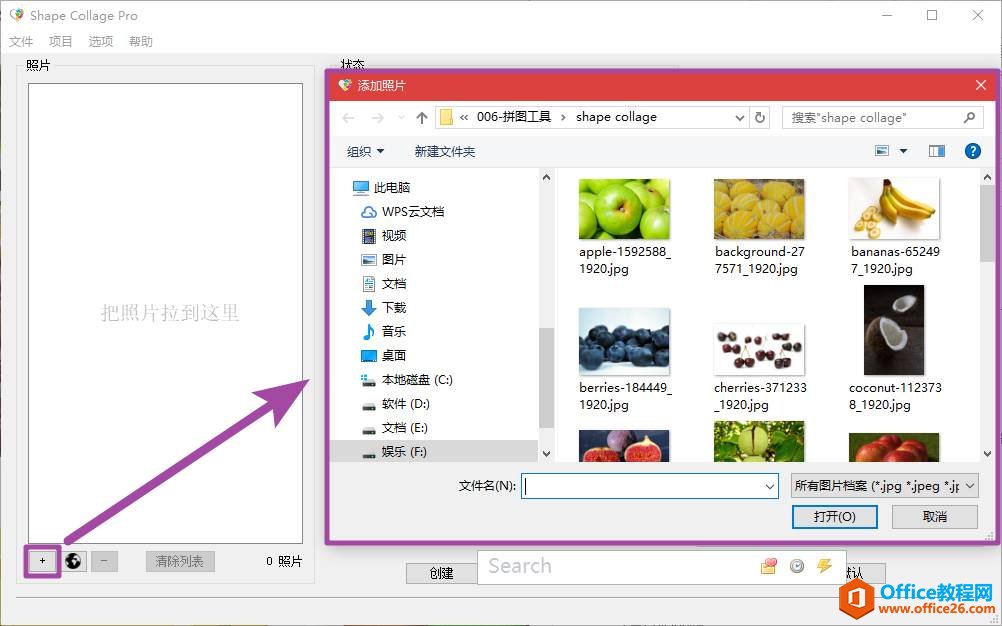Go up one folder with the up arrow

(x=420, y=117)
